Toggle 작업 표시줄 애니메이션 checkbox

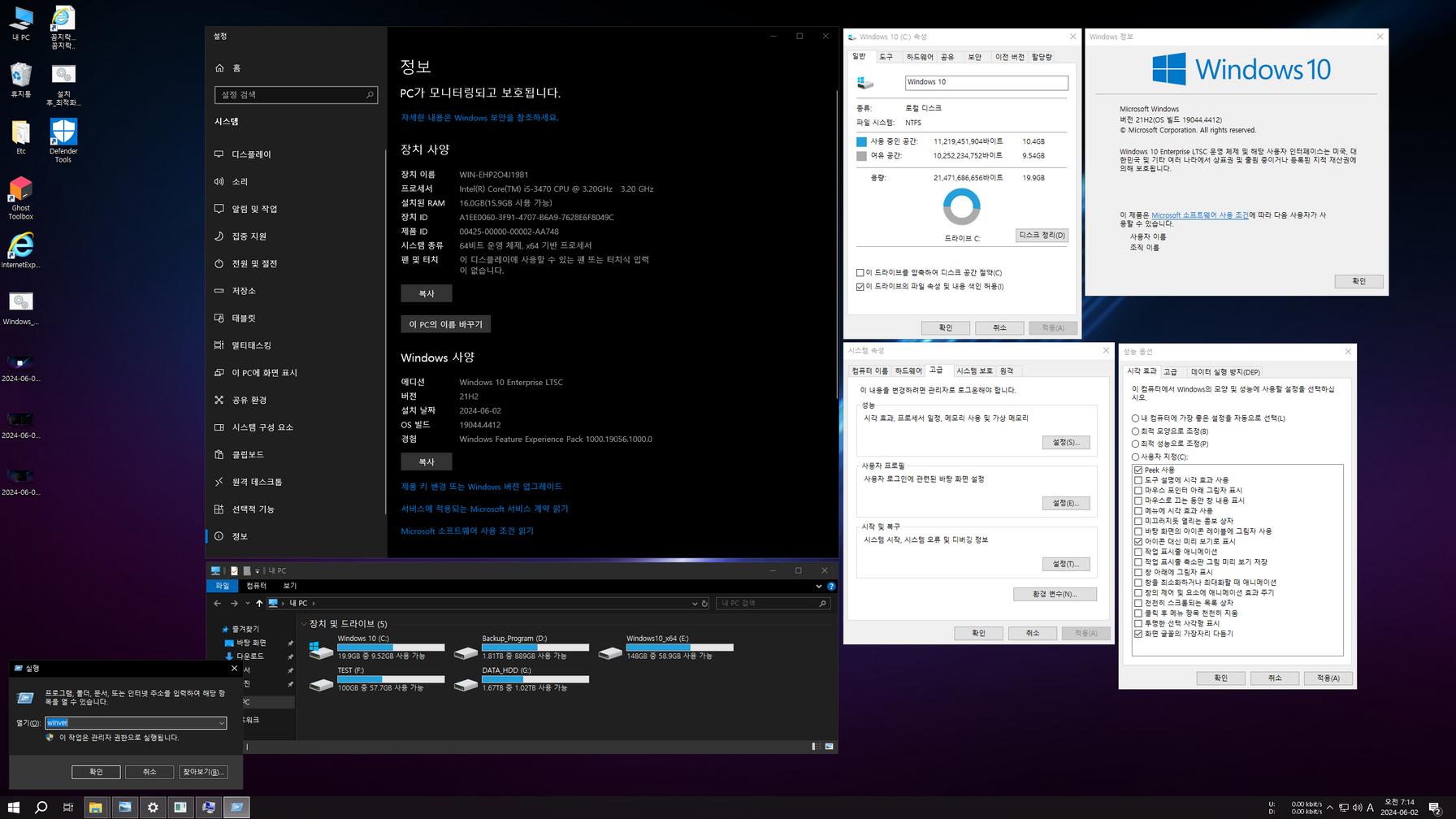(1138, 552)
